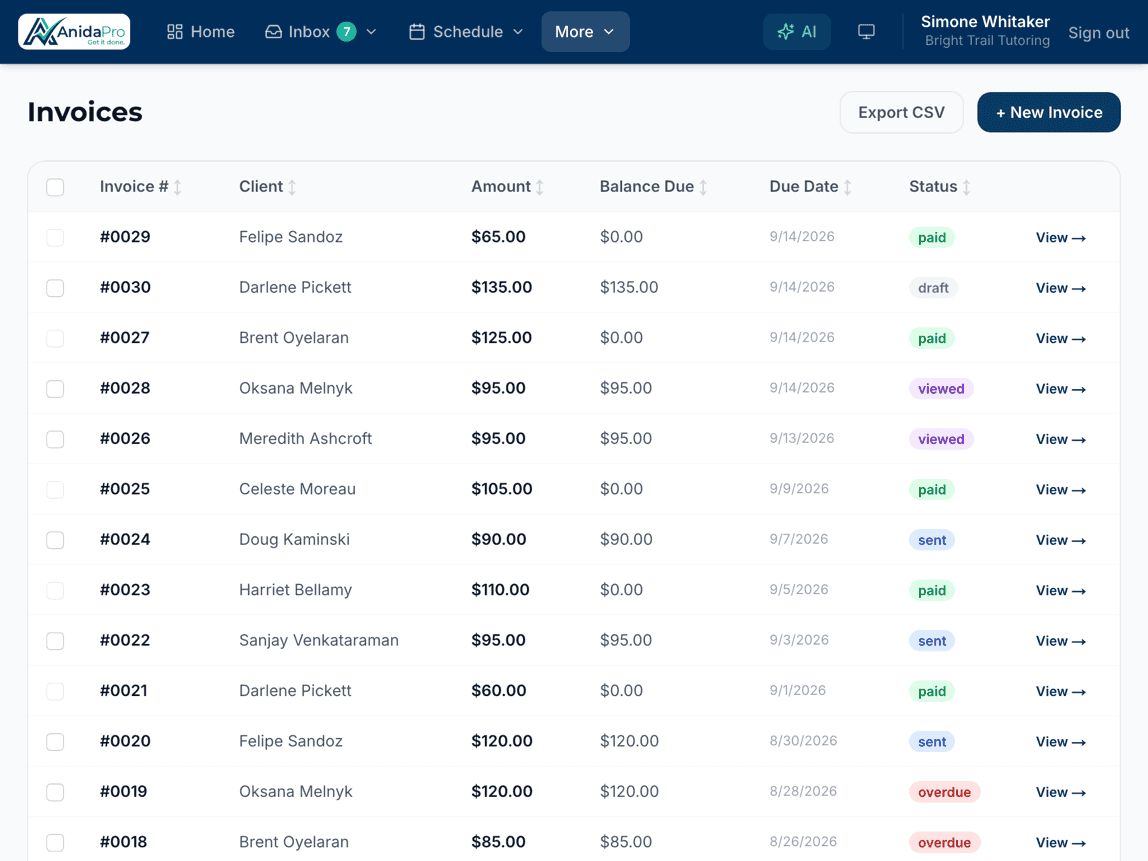The image size is (1148, 861).
Task: Create a new invoice
Action: 1048,112
